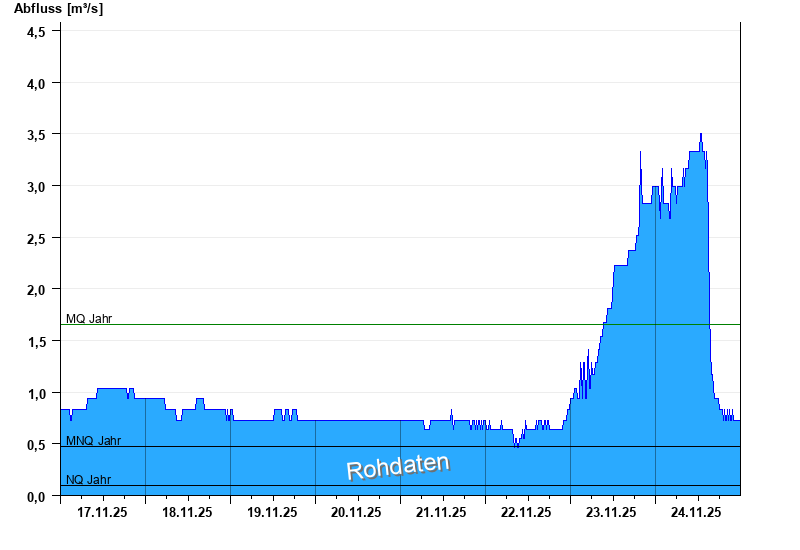Image resolution: width=800 pixels, height=550 pixels.
Task: Click the y-axis value 4,5
Action: [36, 32]
